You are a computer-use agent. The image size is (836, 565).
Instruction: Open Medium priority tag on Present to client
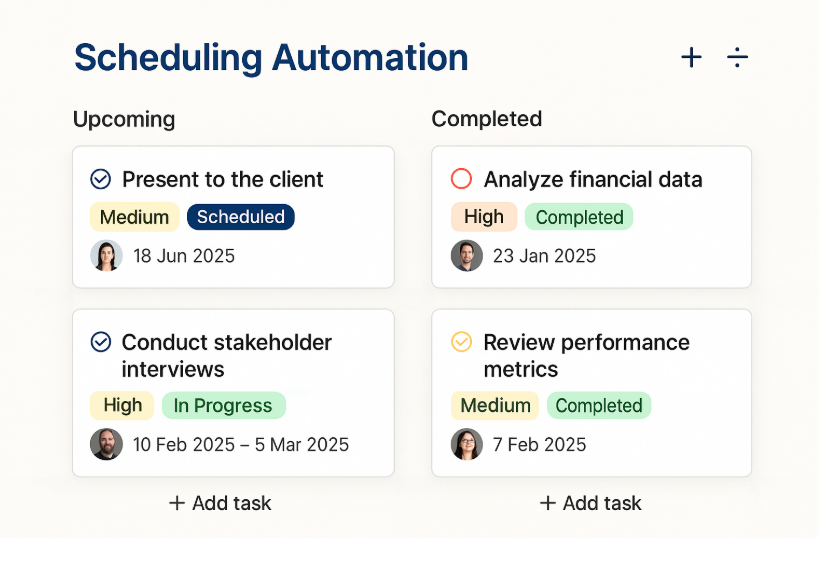tap(134, 217)
